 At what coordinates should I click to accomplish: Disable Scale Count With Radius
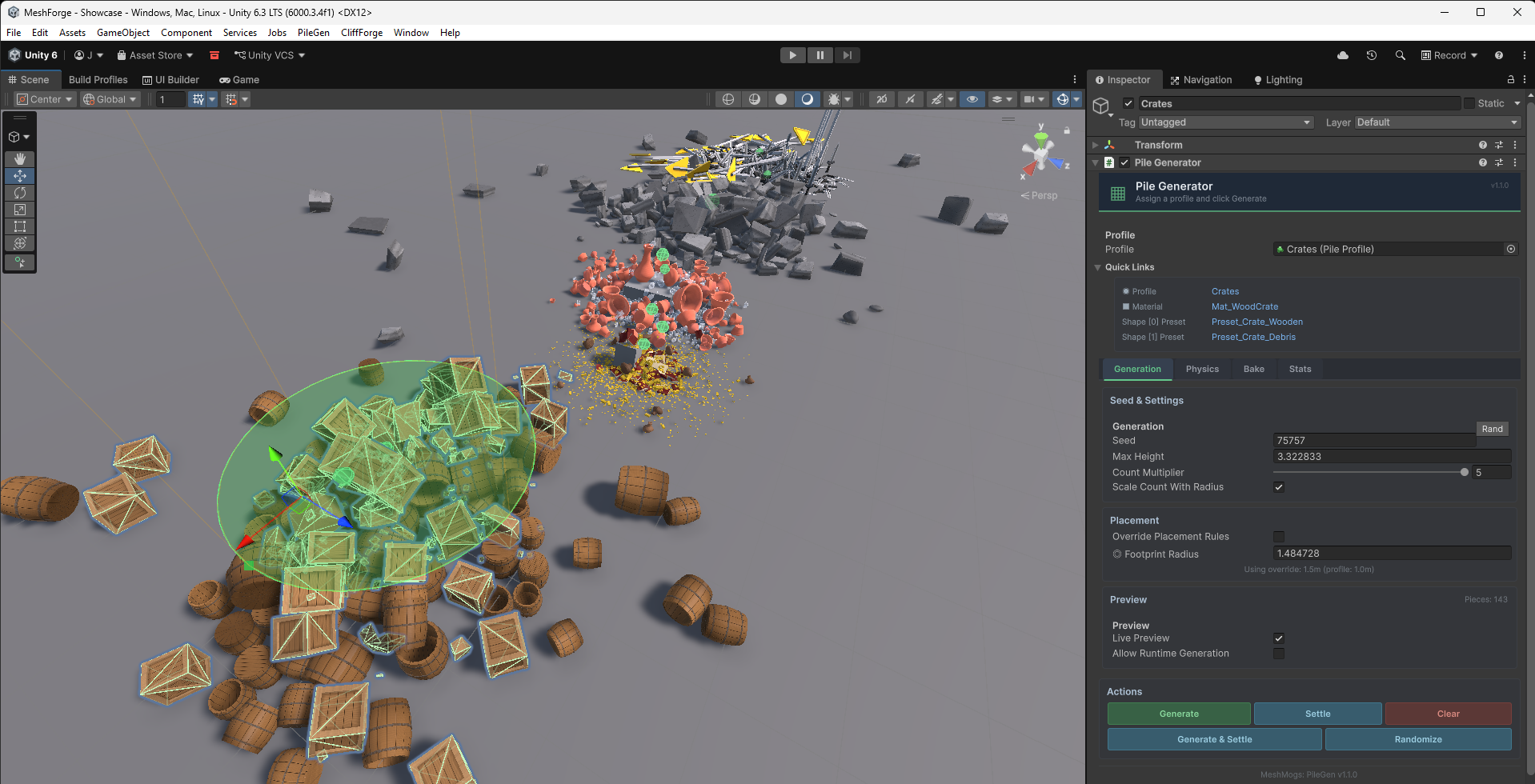[1278, 486]
